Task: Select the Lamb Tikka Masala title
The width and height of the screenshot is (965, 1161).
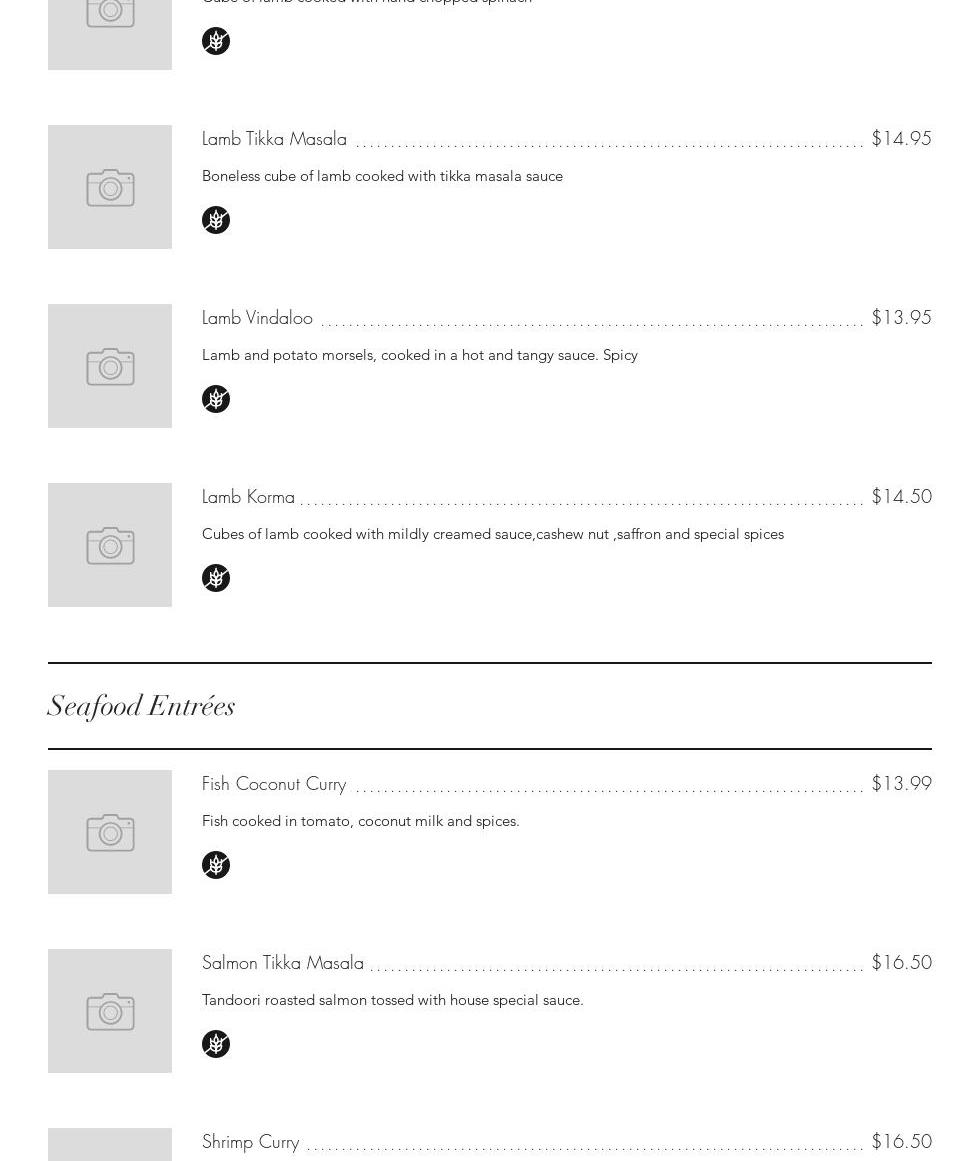Action: click(274, 139)
